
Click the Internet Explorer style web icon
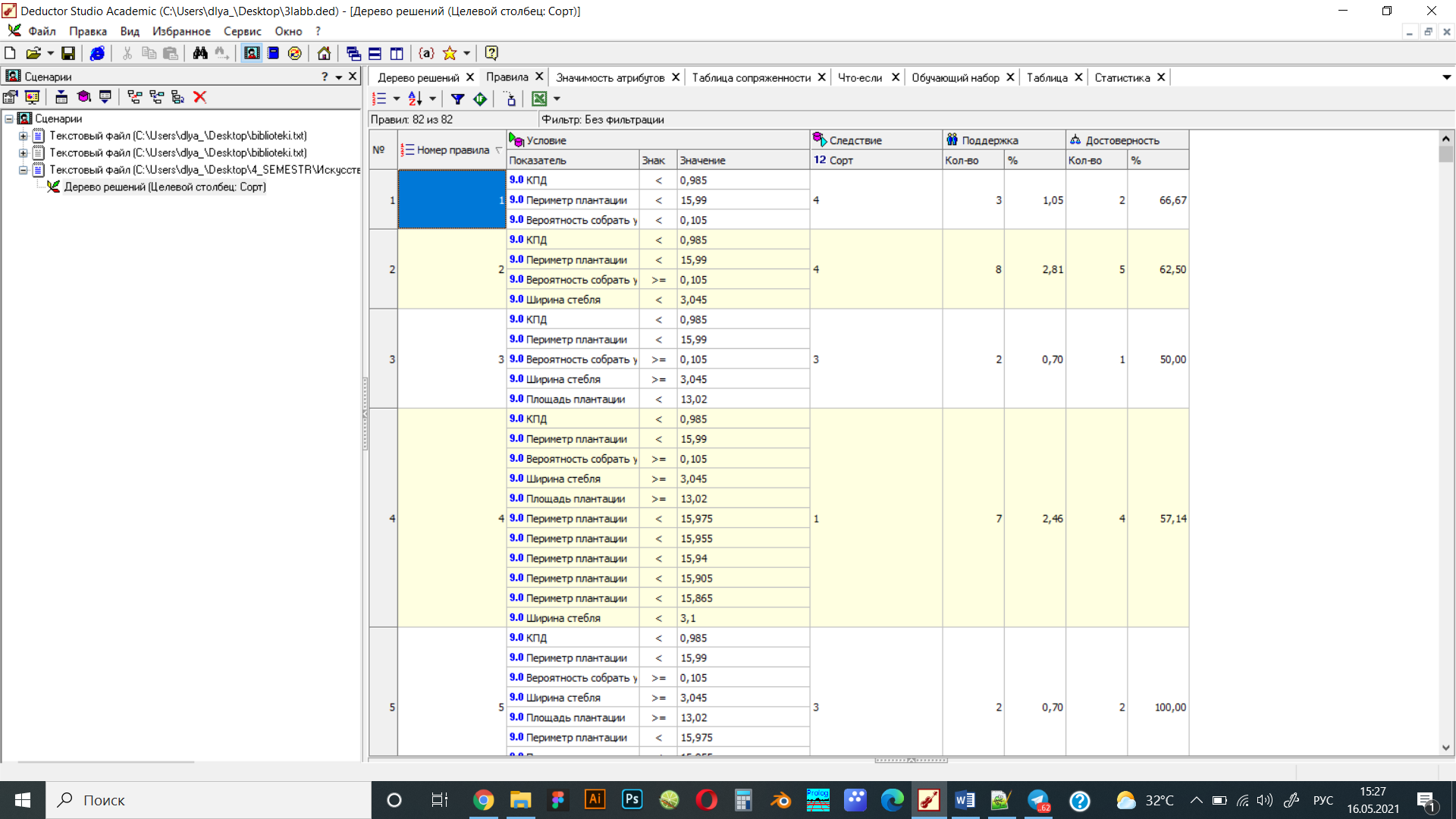[97, 53]
